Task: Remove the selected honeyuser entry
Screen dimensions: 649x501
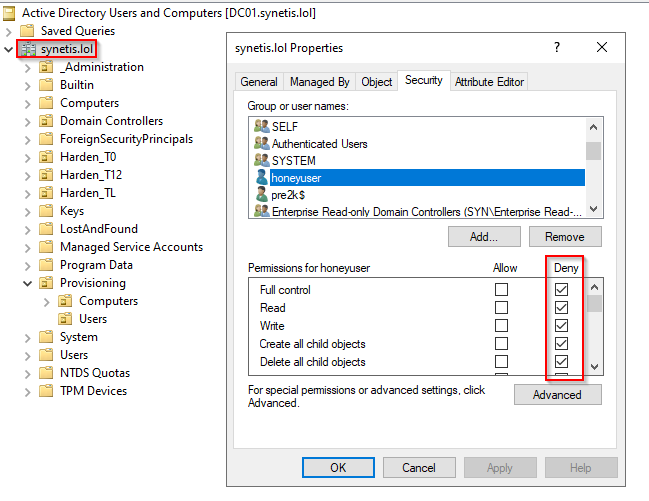Action: point(565,237)
